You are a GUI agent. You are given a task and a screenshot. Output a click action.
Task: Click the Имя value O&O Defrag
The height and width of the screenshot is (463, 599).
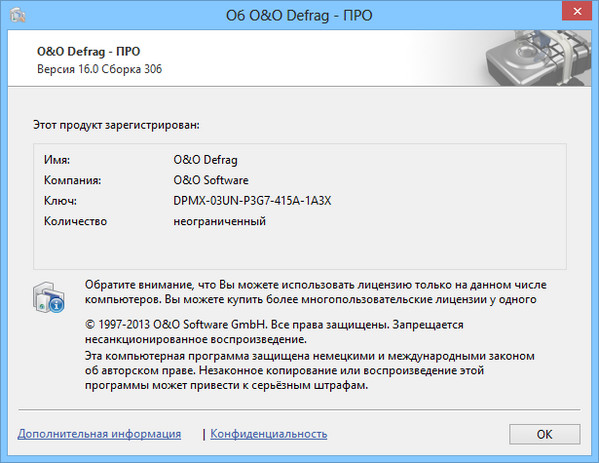click(206, 160)
